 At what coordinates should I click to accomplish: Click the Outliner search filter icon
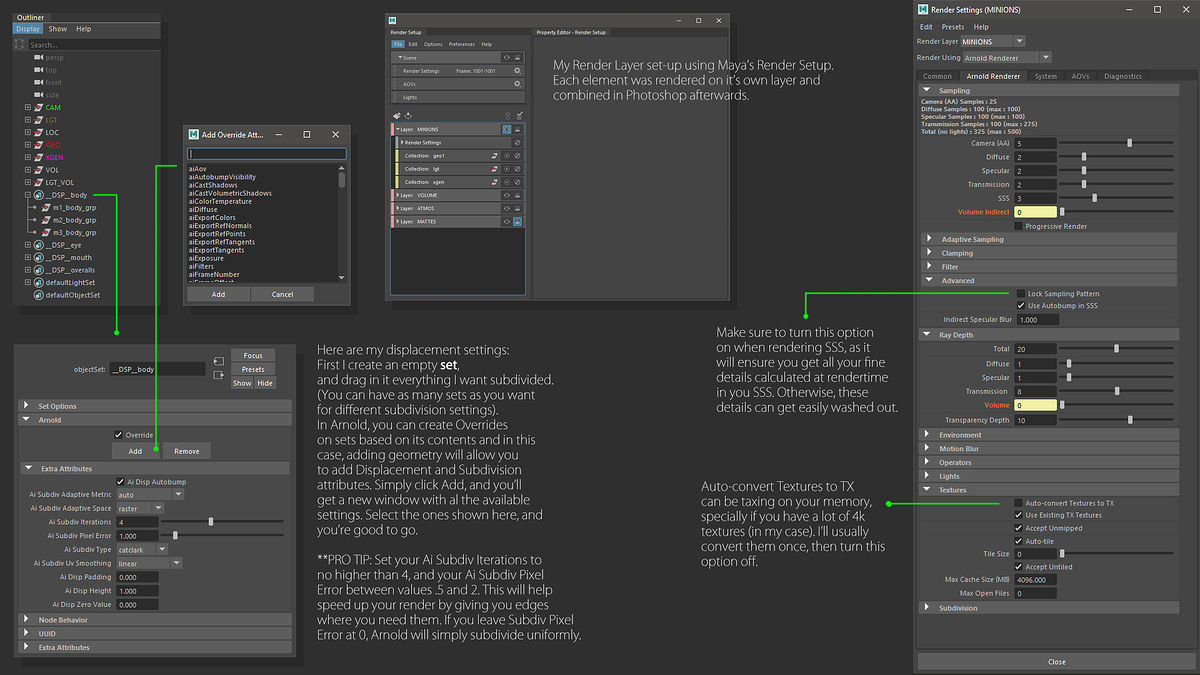pos(21,44)
